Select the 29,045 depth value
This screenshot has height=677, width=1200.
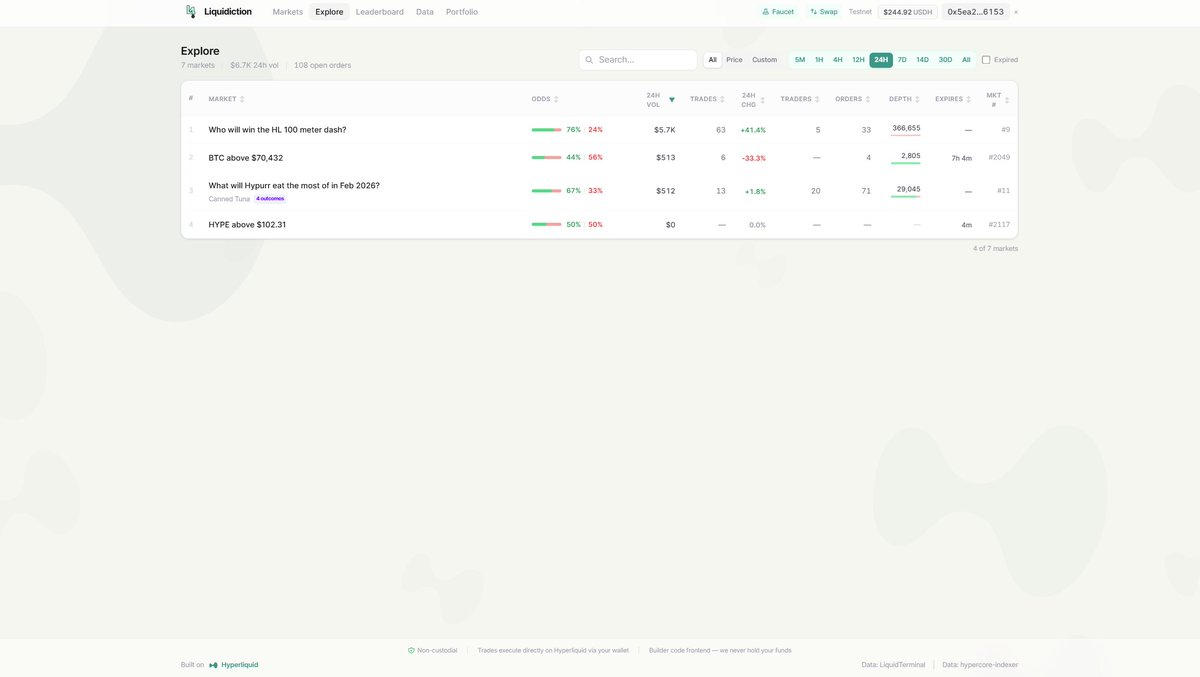(908, 189)
